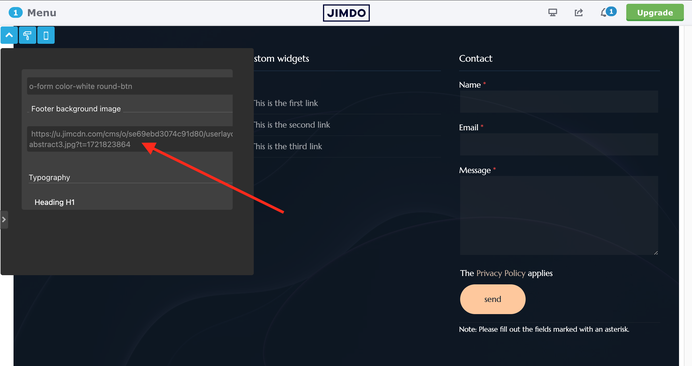Focus the Name input field

(559, 102)
